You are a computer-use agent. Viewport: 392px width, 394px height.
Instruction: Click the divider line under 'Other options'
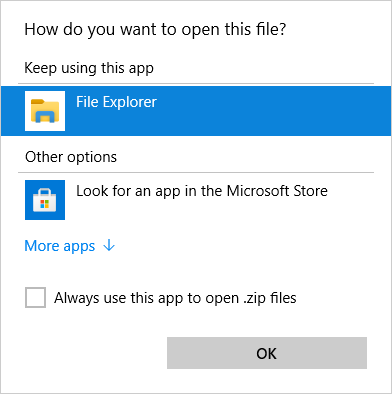(x=196, y=173)
